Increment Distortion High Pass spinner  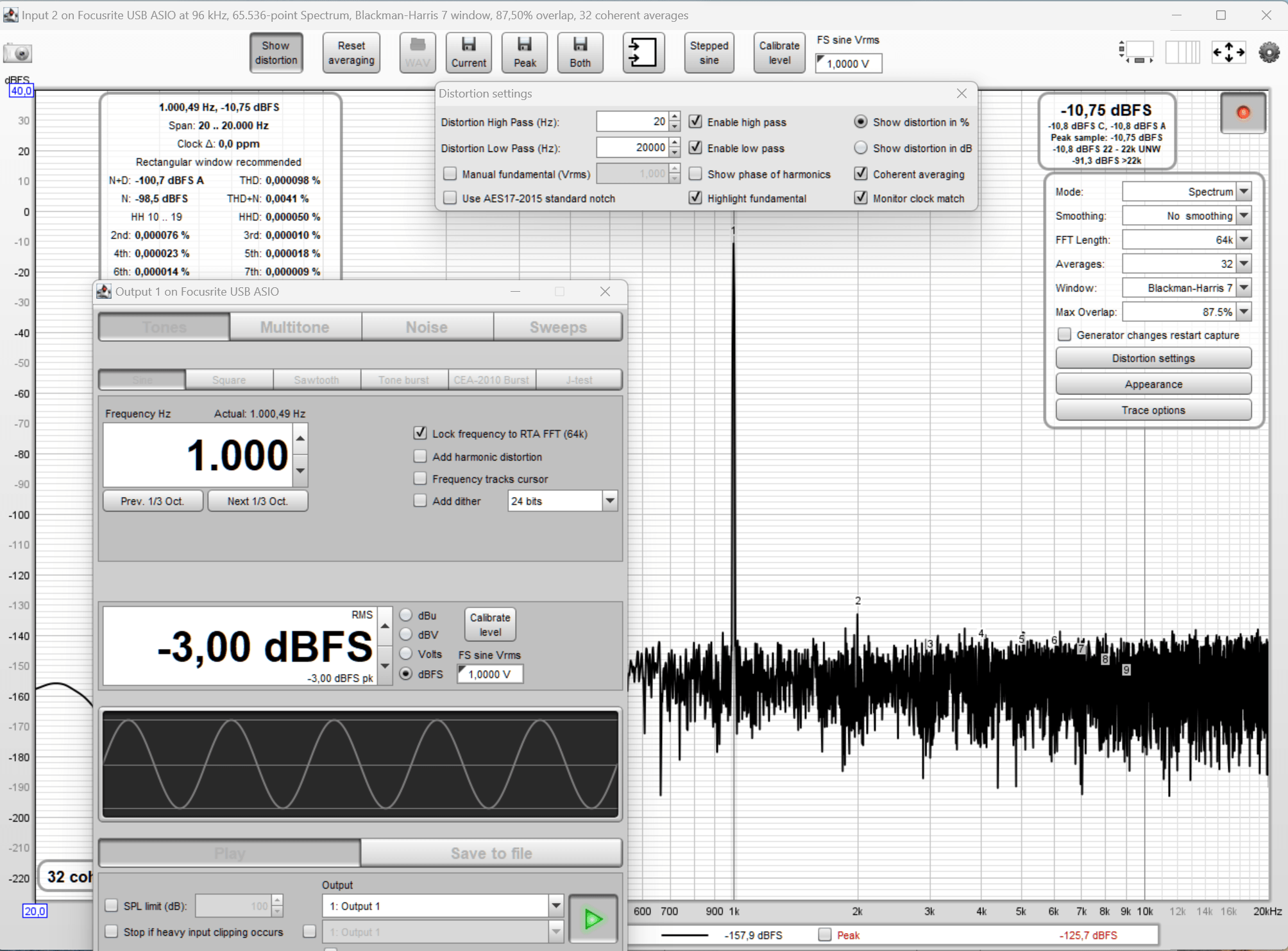tap(674, 117)
